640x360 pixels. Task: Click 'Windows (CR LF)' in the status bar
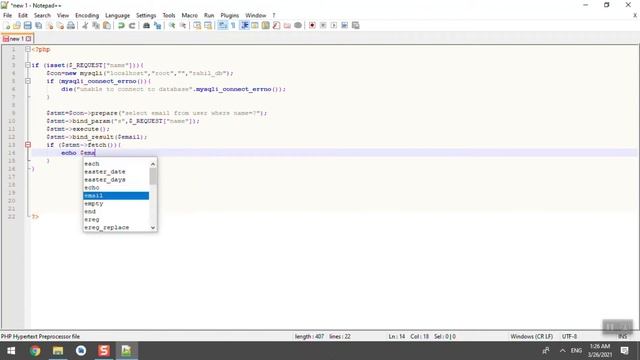(x=531, y=337)
